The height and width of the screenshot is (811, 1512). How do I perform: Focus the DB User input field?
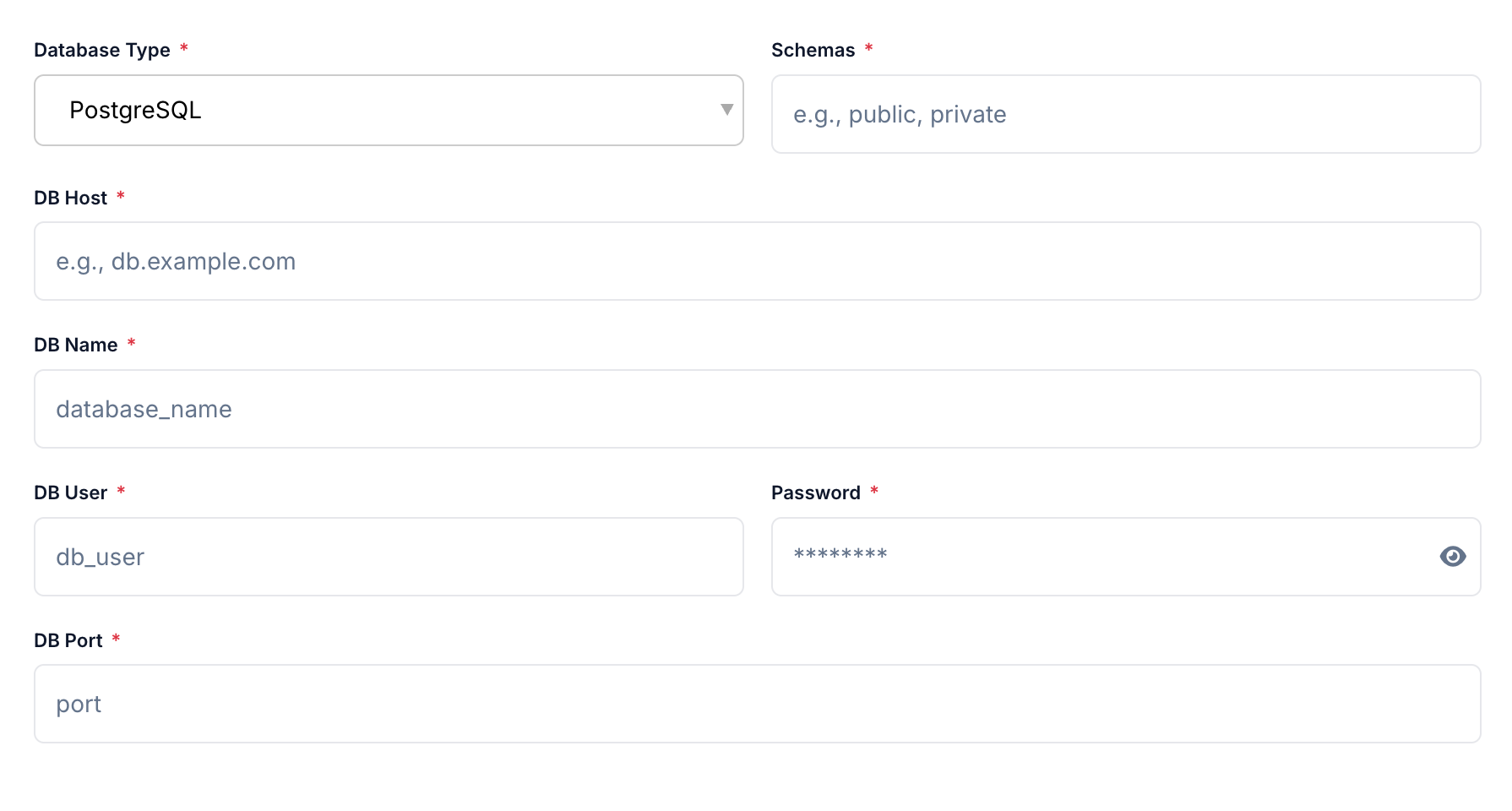tap(388, 557)
